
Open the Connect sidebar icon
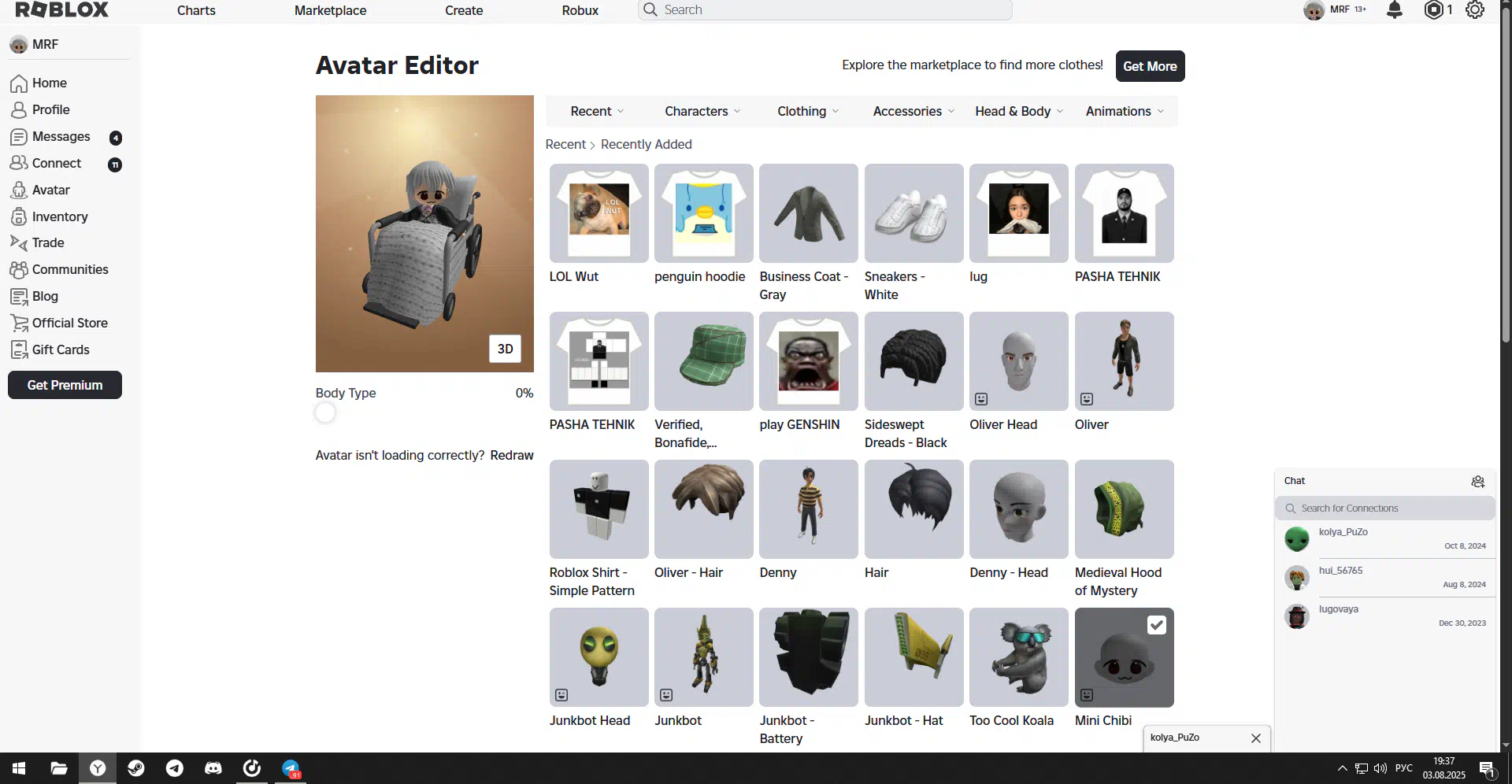(x=19, y=163)
